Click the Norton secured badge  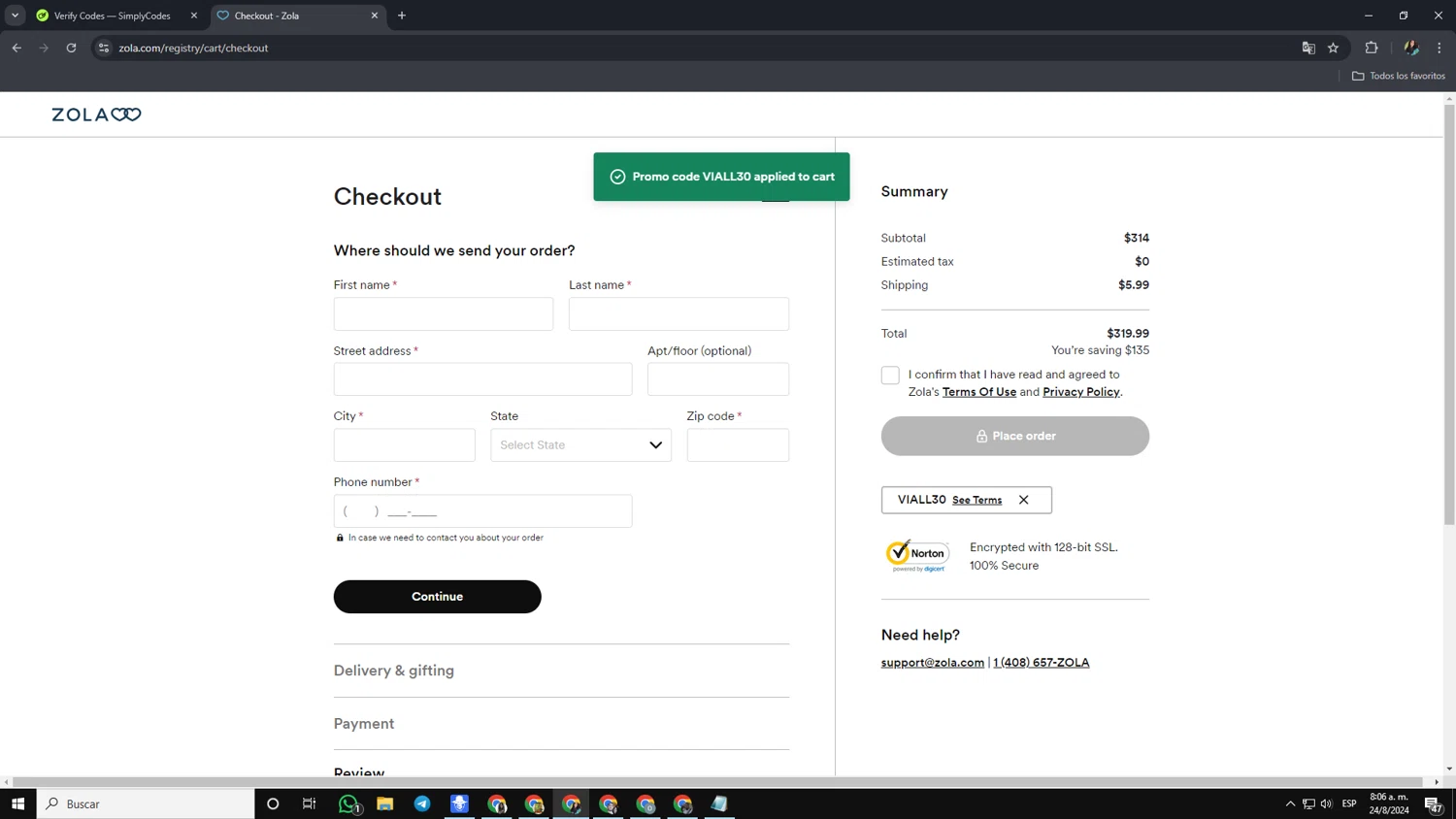(918, 555)
